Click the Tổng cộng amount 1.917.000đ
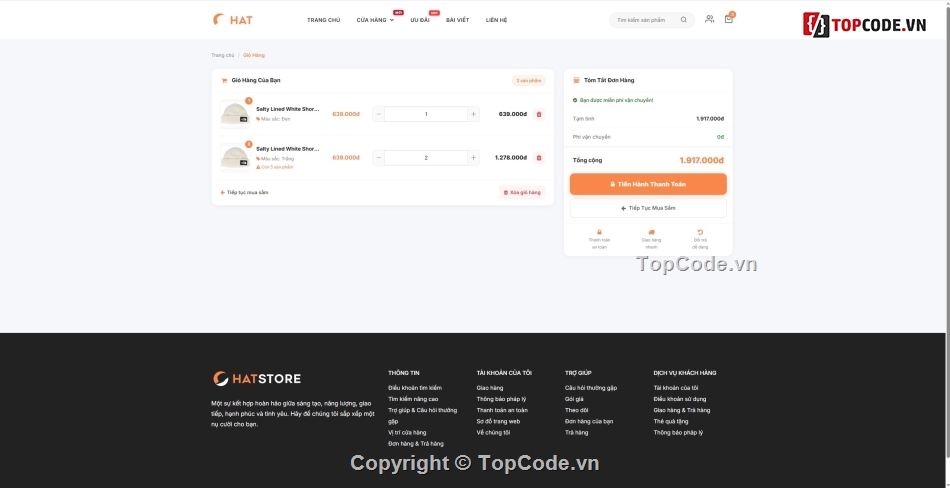Viewport: 950px width, 488px height. tap(702, 161)
